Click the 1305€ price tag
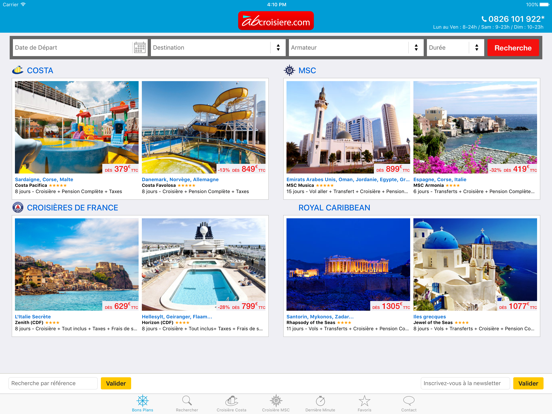 pyautogui.click(x=390, y=306)
